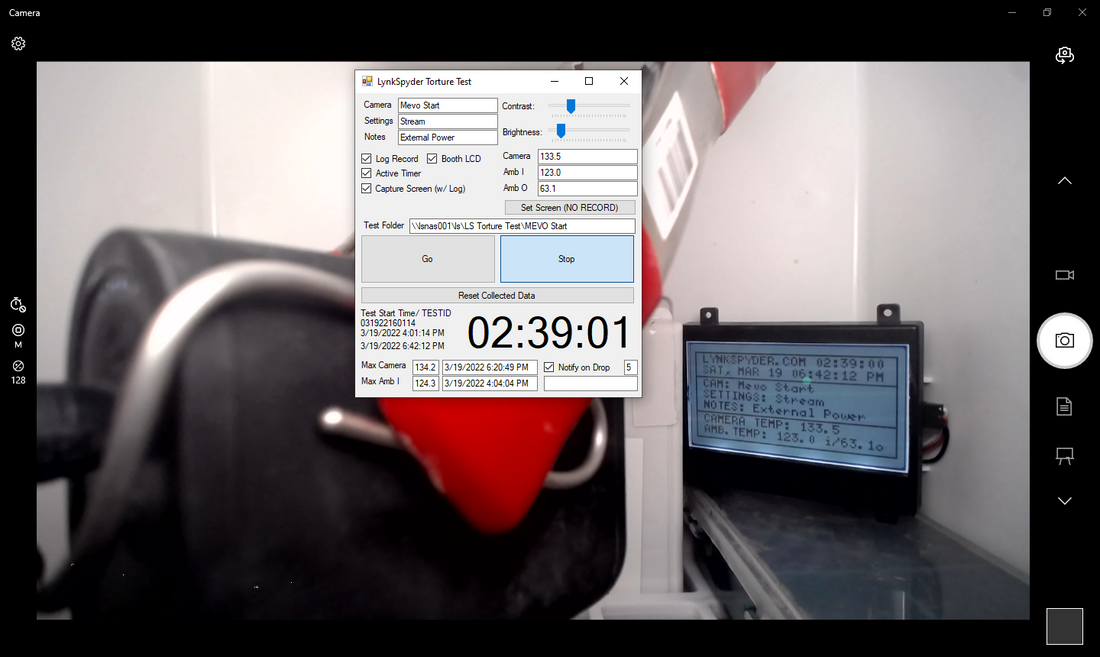The height and width of the screenshot is (657, 1100).
Task: Expand the upper camera modes chevron
Action: coord(1064,180)
